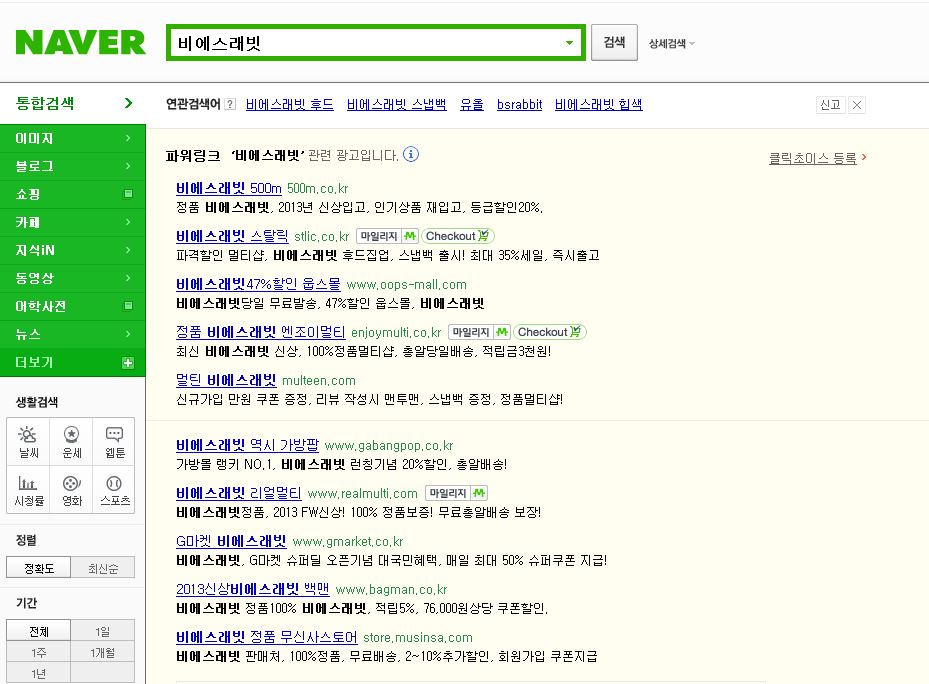The image size is (929, 684).
Task: Open the 비에스래빗 리얼멀티 link
Action: (239, 493)
